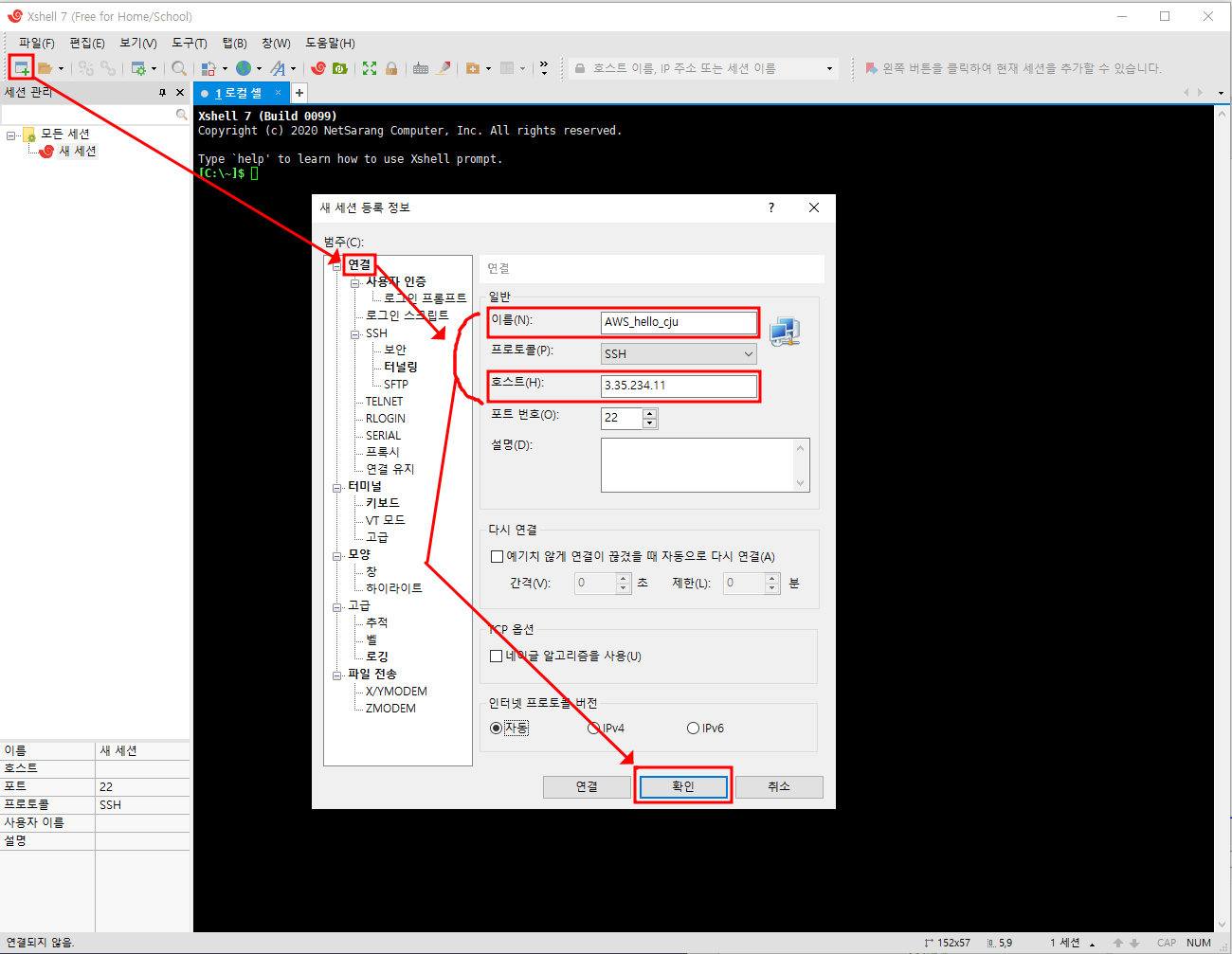Click the 취소 button
The height and width of the screenshot is (954, 1232).
tap(779, 787)
